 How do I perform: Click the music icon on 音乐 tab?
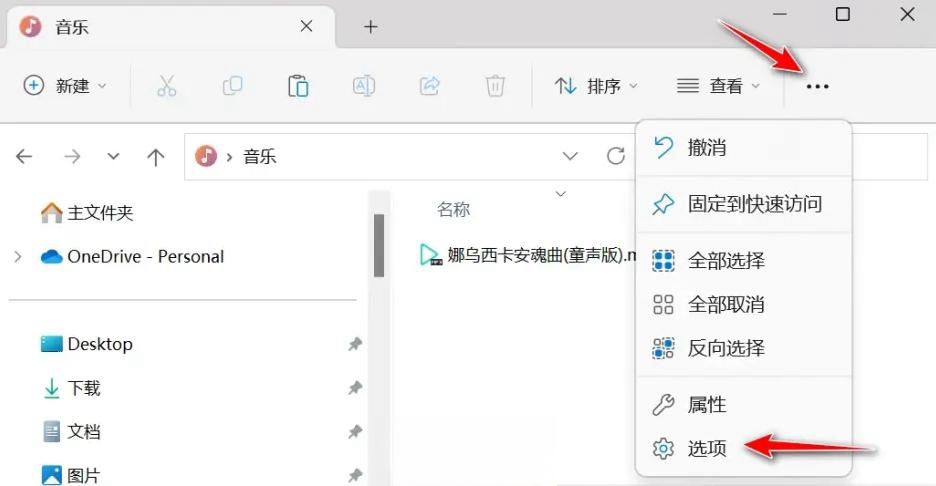coord(30,26)
